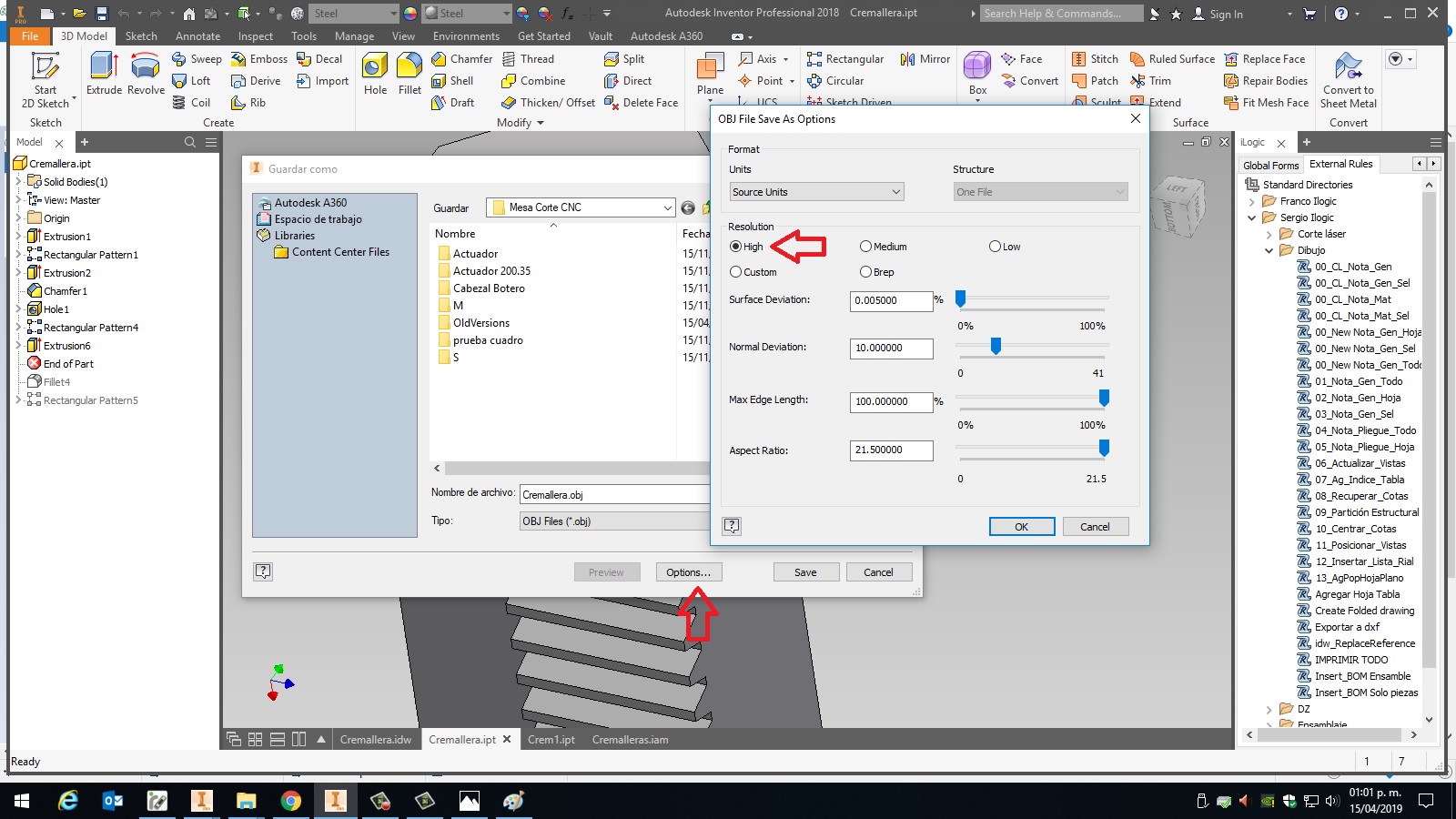The width and height of the screenshot is (1456, 819).
Task: Click the Nombre de archivo field
Action: [615, 495]
